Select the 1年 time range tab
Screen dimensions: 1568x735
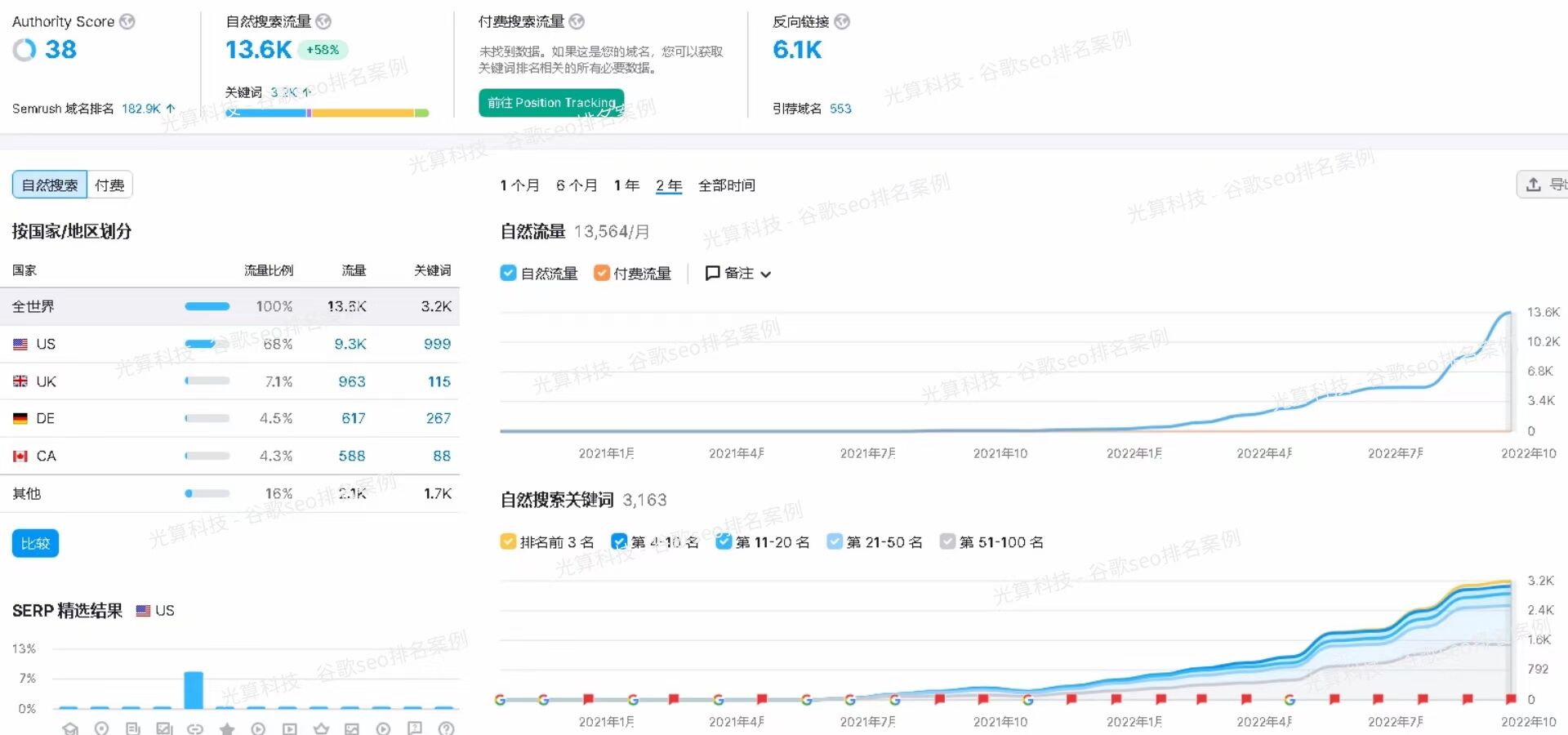(626, 185)
